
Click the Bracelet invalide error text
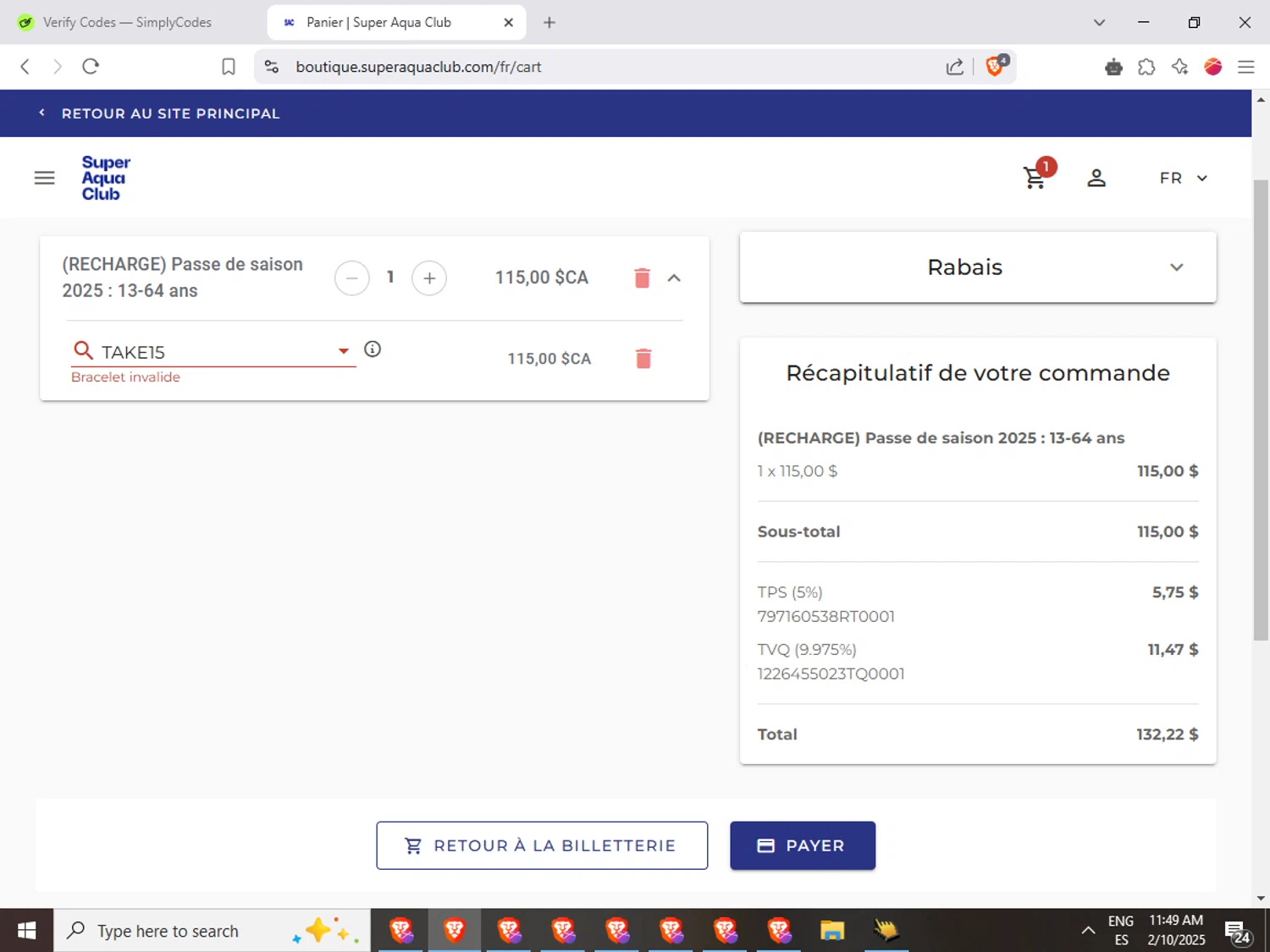click(125, 377)
